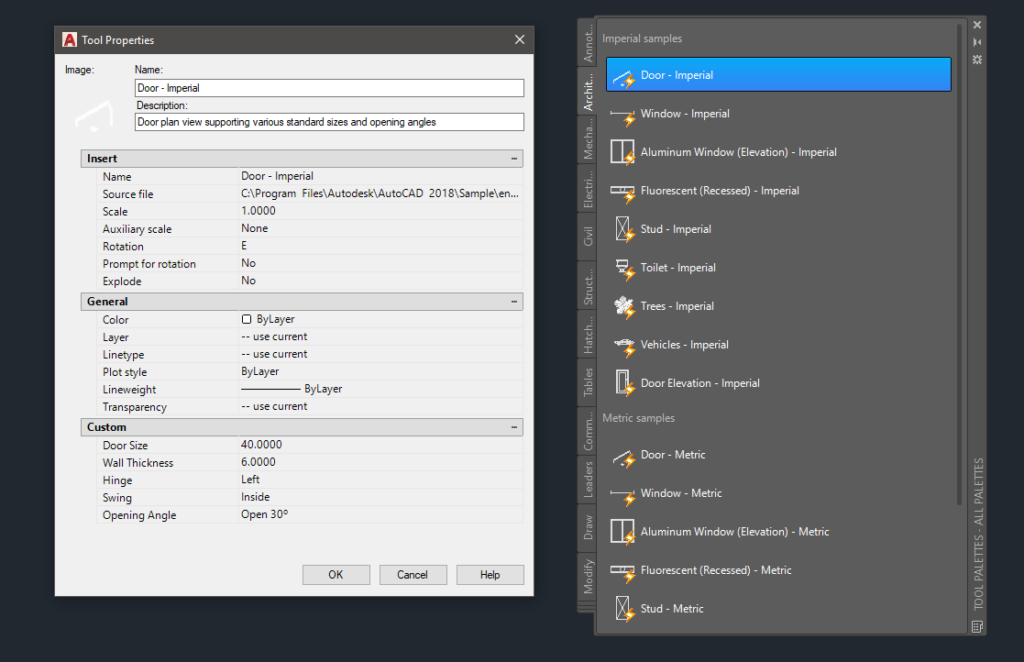Switch to the Civil palette tab
This screenshot has height=662, width=1024.
588,236
